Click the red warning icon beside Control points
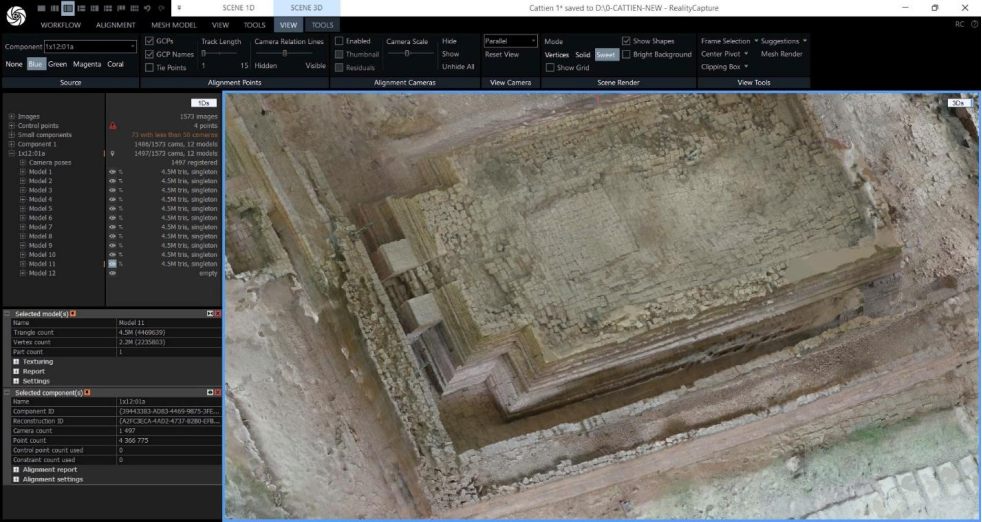The width and height of the screenshot is (982, 522). (x=113, y=126)
